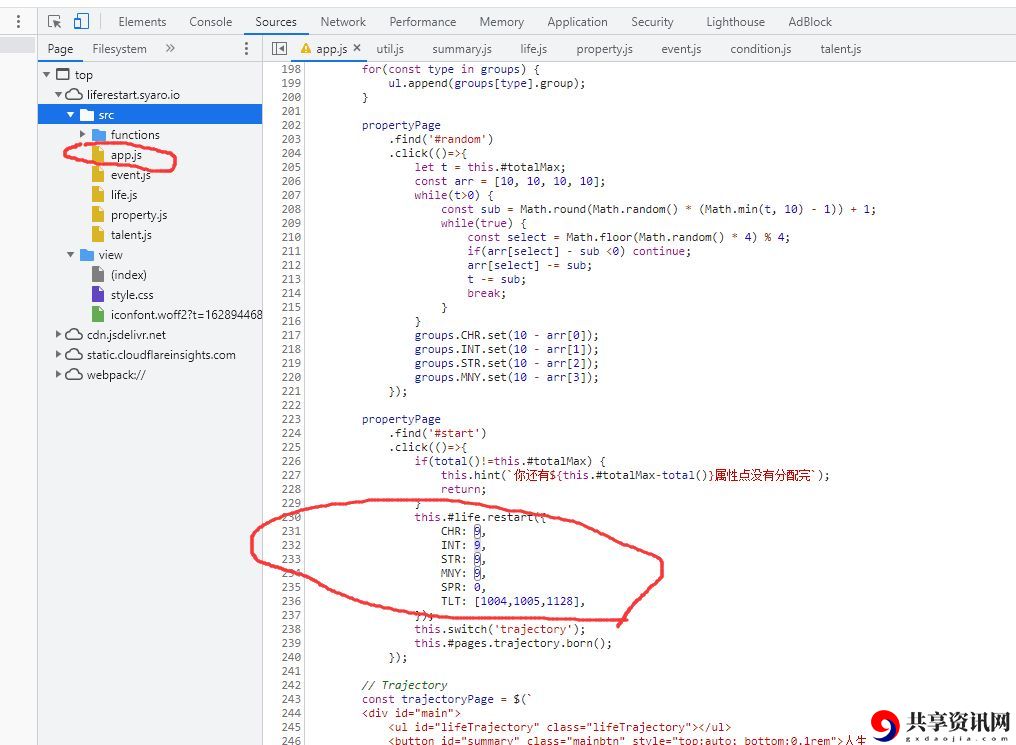Click the INT: 9 value line
This screenshot has width=1016, height=745.
click(x=463, y=545)
